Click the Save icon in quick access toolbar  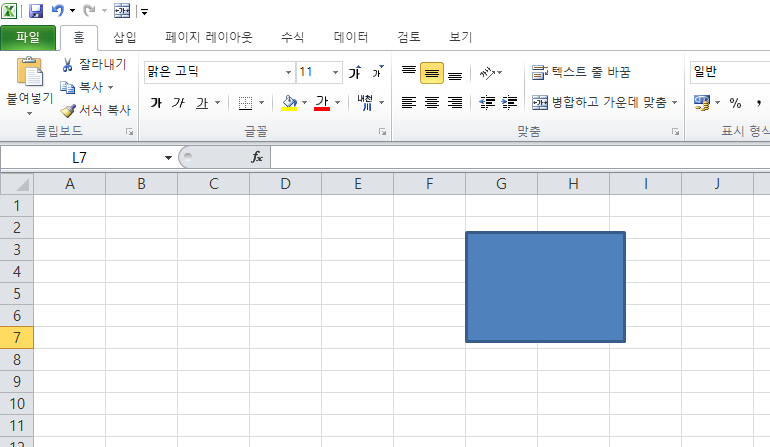tap(36, 11)
